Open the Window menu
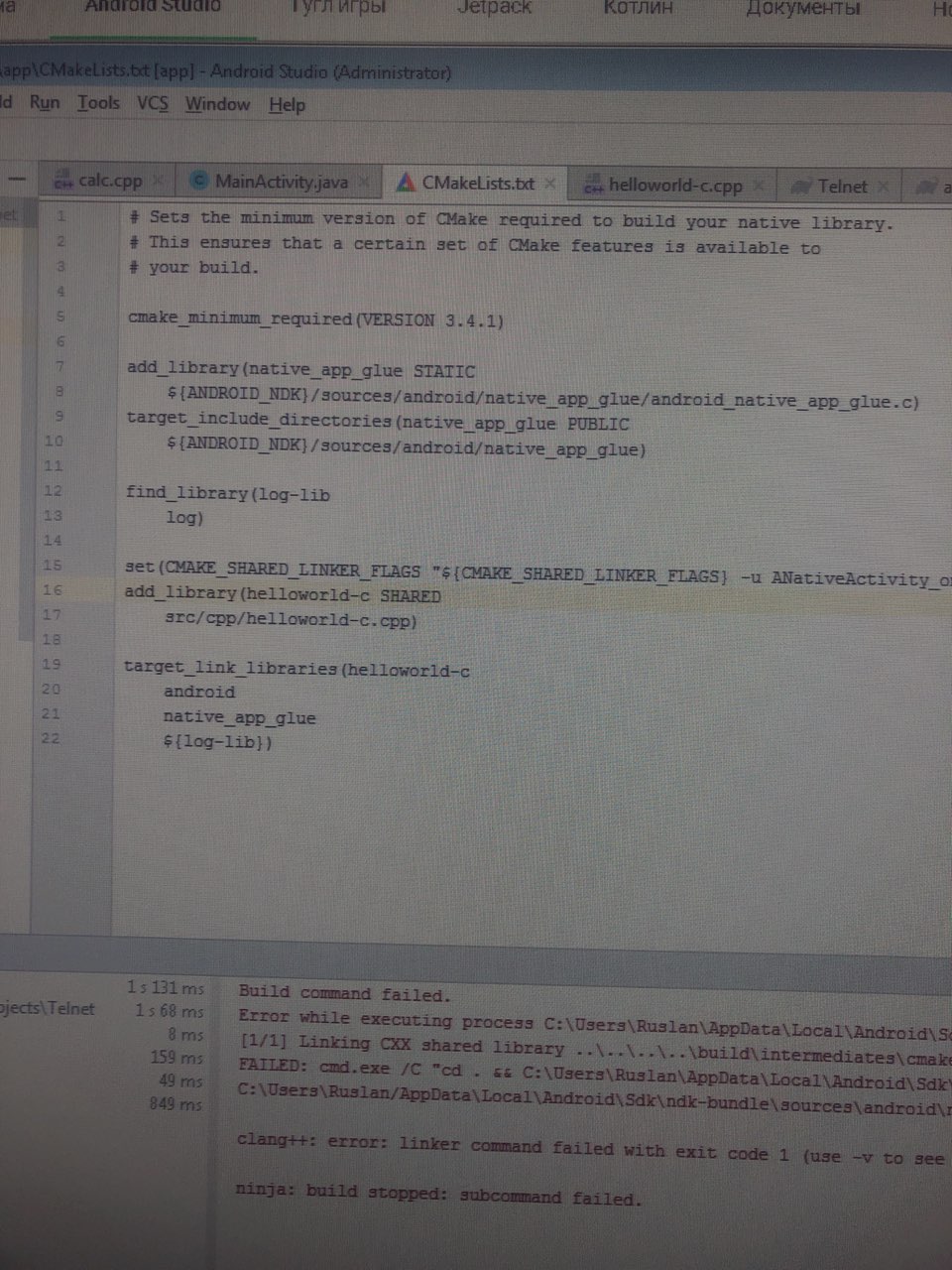Viewport: 952px width, 1270px height. point(217,104)
